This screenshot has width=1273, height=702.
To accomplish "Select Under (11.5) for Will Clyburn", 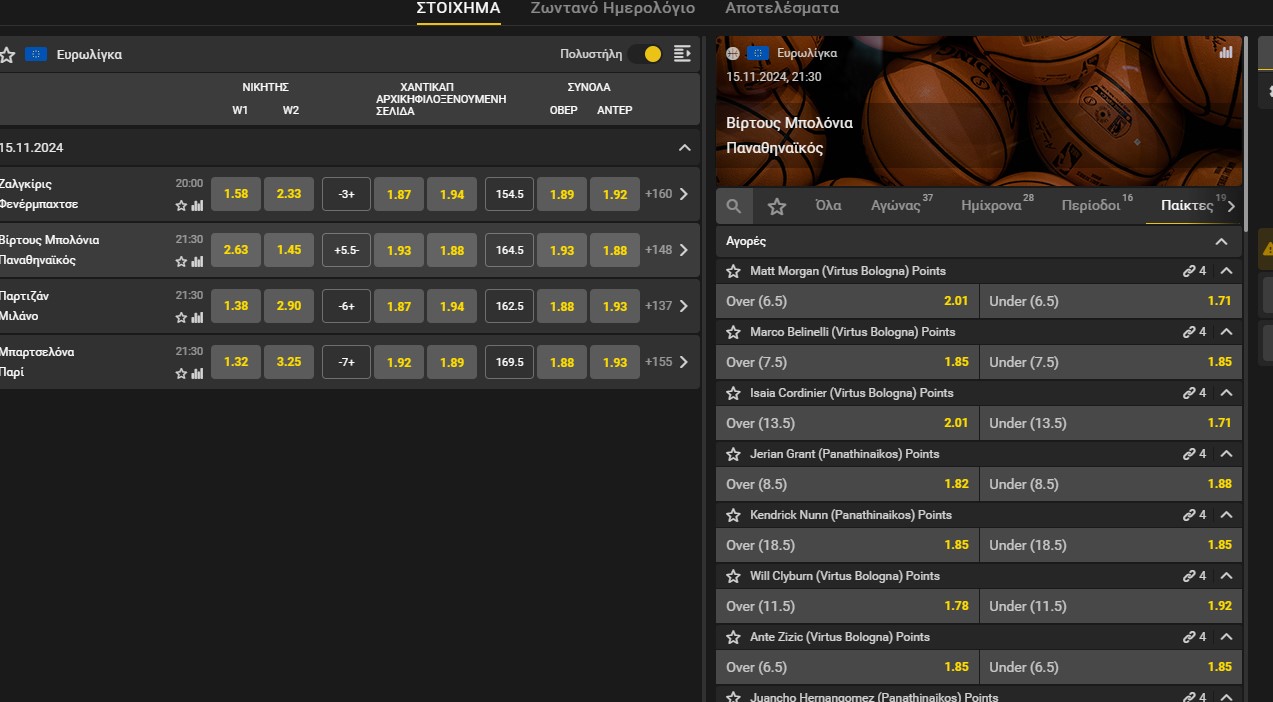I will pos(1110,606).
